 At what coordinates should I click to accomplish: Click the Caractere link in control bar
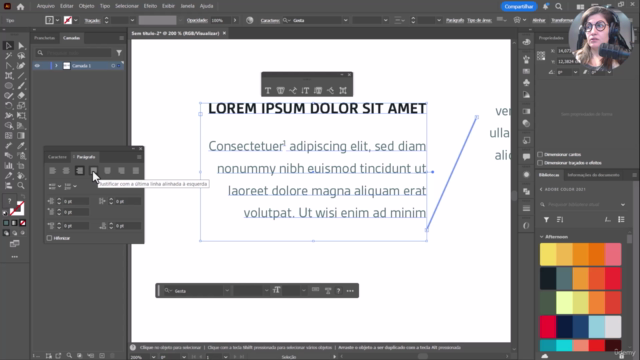270,20
